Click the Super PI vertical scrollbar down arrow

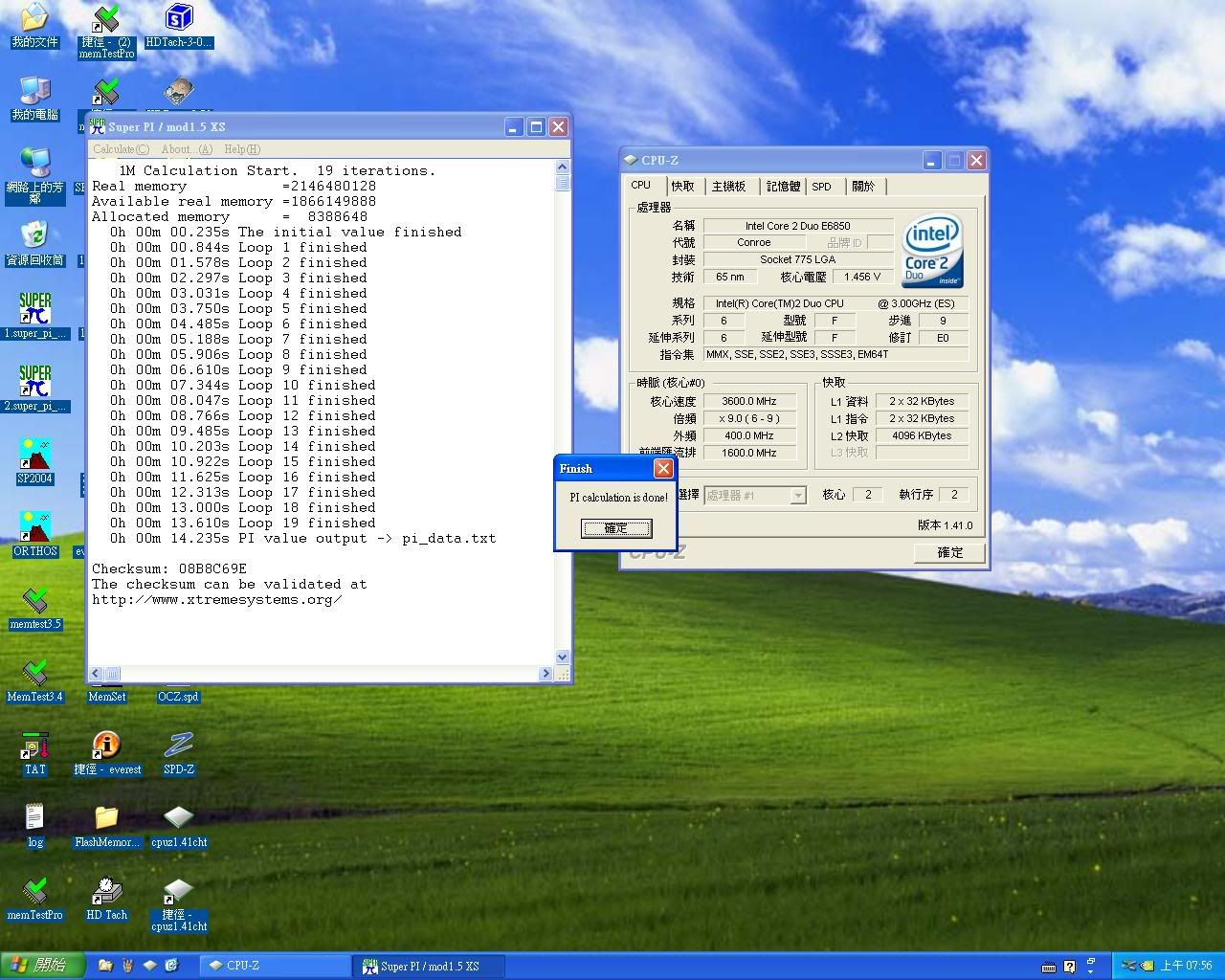pyautogui.click(x=563, y=657)
